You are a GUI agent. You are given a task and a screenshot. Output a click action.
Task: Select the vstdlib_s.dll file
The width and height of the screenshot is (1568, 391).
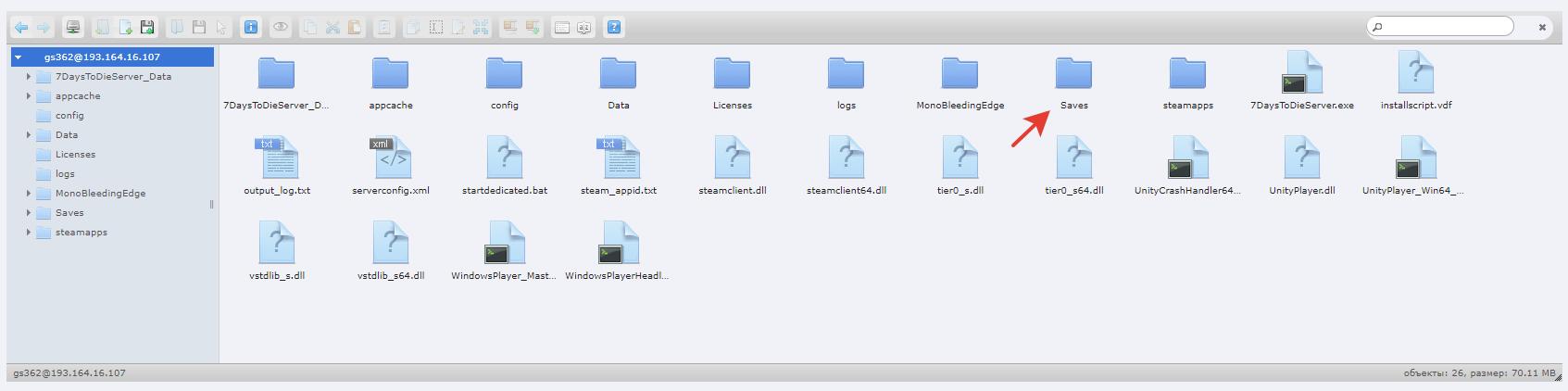coord(276,251)
